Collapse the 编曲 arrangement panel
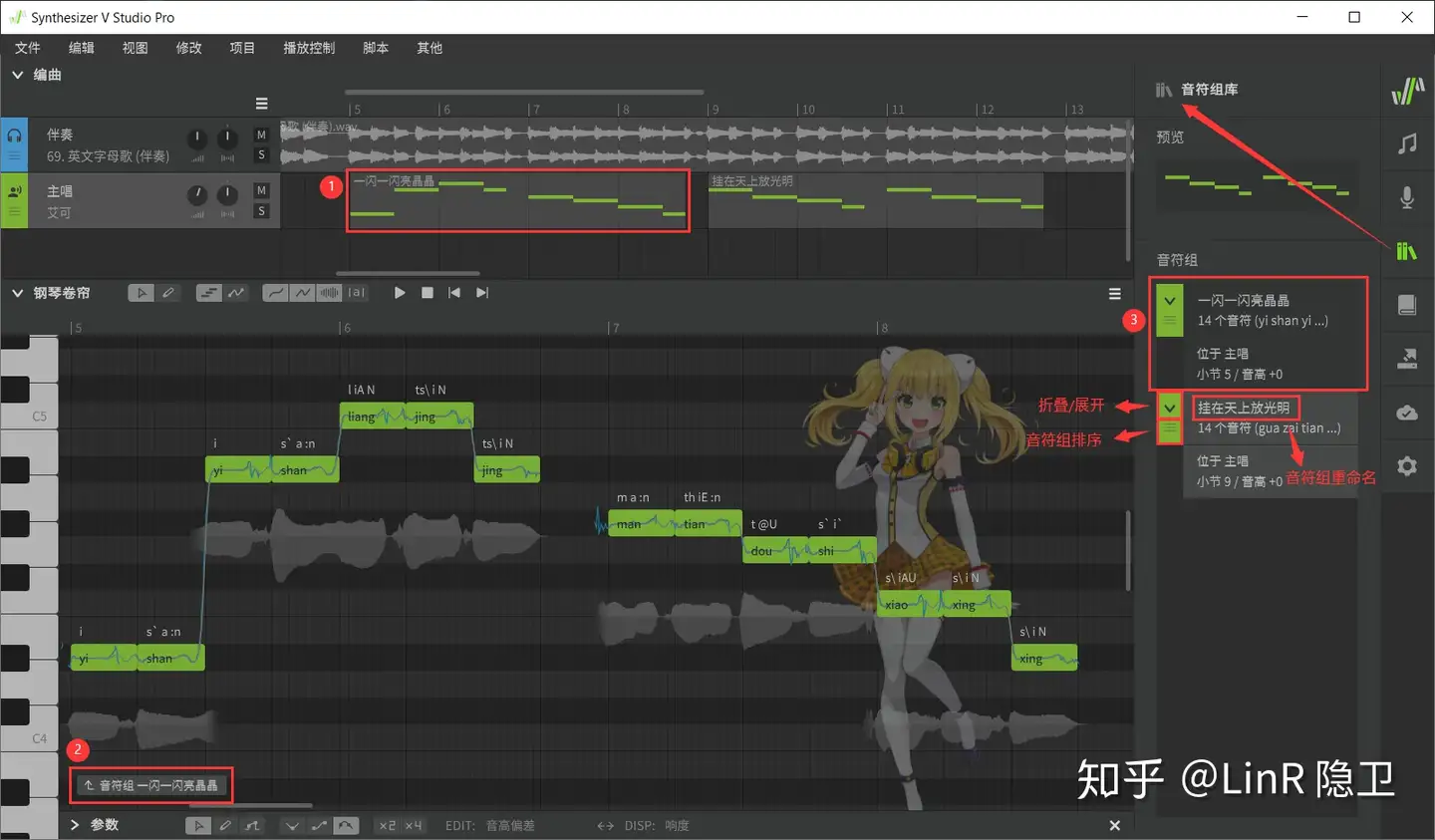 click(17, 75)
